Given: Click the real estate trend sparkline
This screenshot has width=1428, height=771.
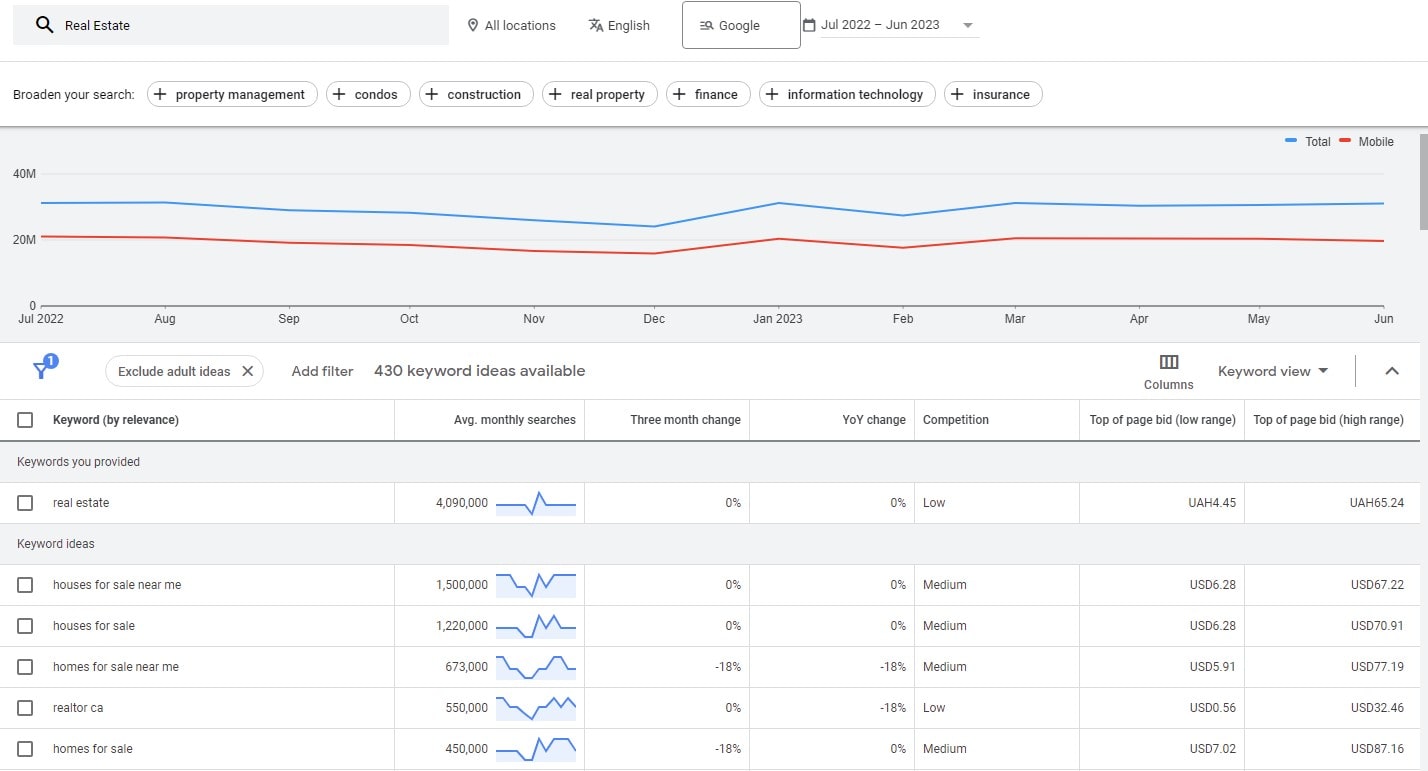Looking at the screenshot, I should click(x=536, y=503).
